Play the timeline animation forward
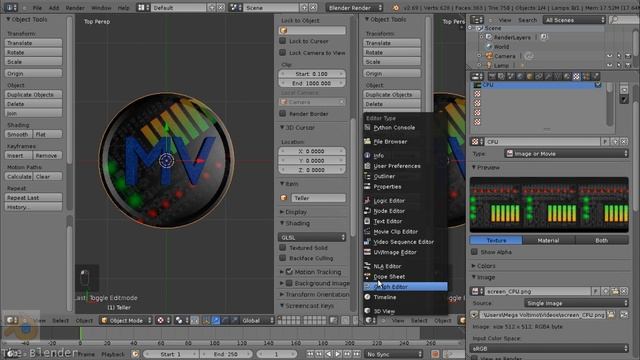Image resolution: width=640 pixels, height=360 pixels. [338, 354]
